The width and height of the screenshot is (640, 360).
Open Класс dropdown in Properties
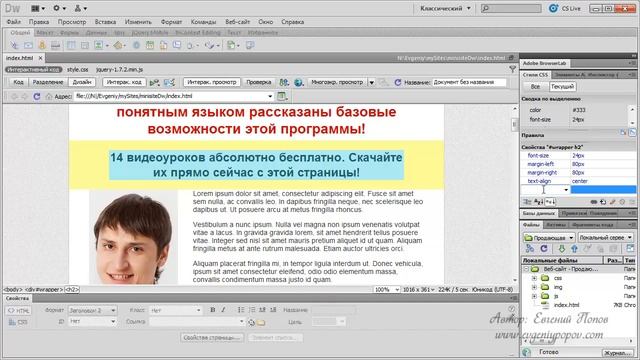(x=176, y=310)
